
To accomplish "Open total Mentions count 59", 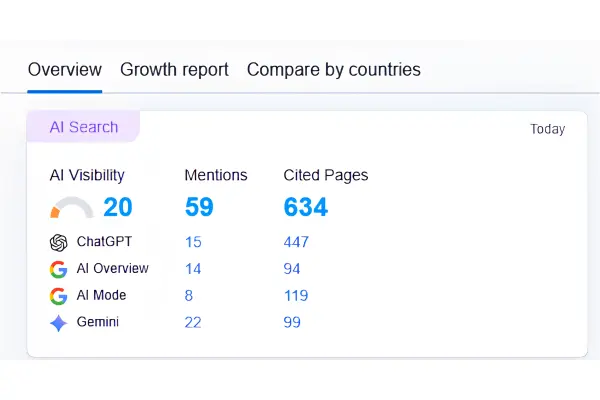I will pyautogui.click(x=199, y=207).
